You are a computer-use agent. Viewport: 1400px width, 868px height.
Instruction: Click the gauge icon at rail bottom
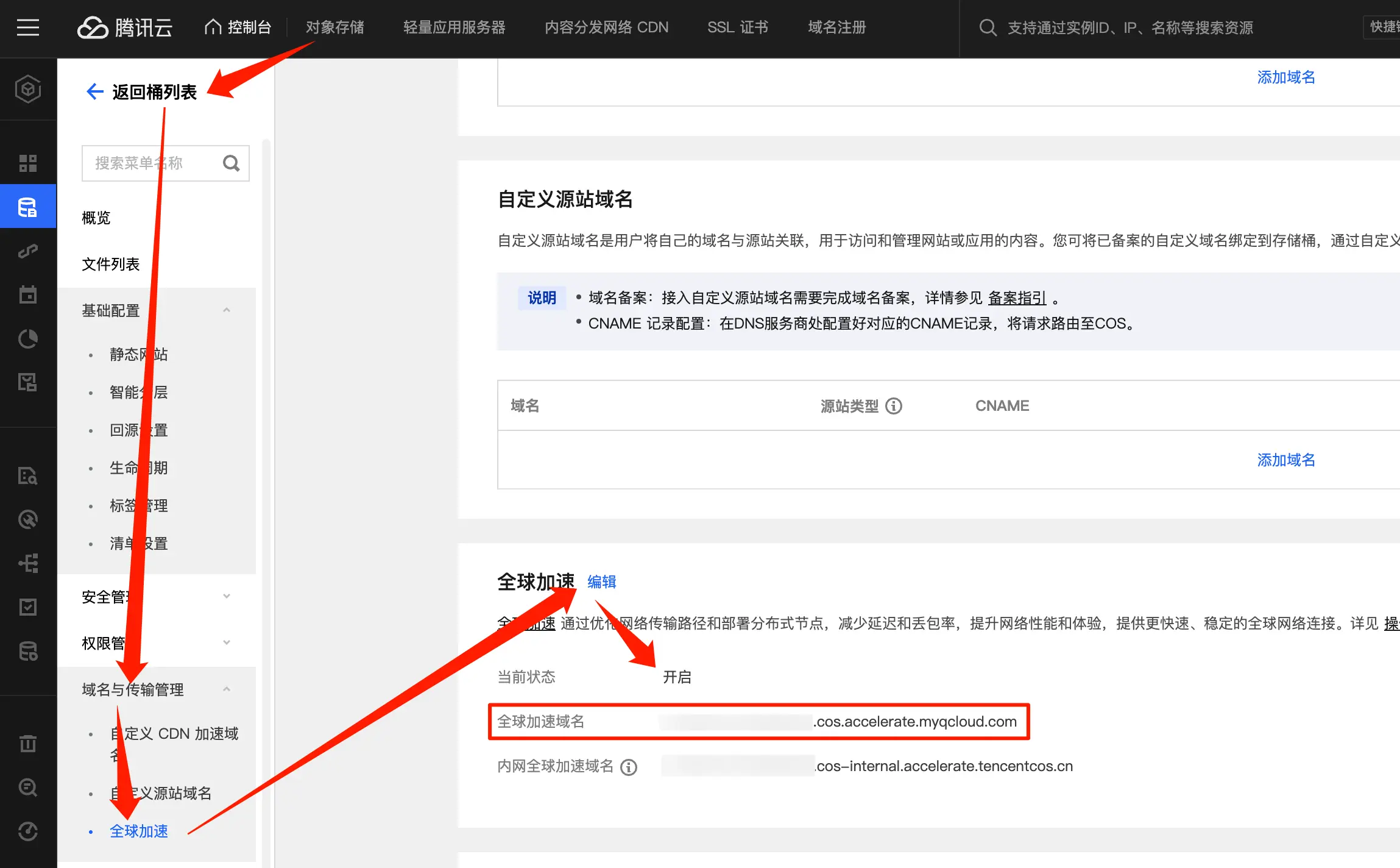(28, 831)
